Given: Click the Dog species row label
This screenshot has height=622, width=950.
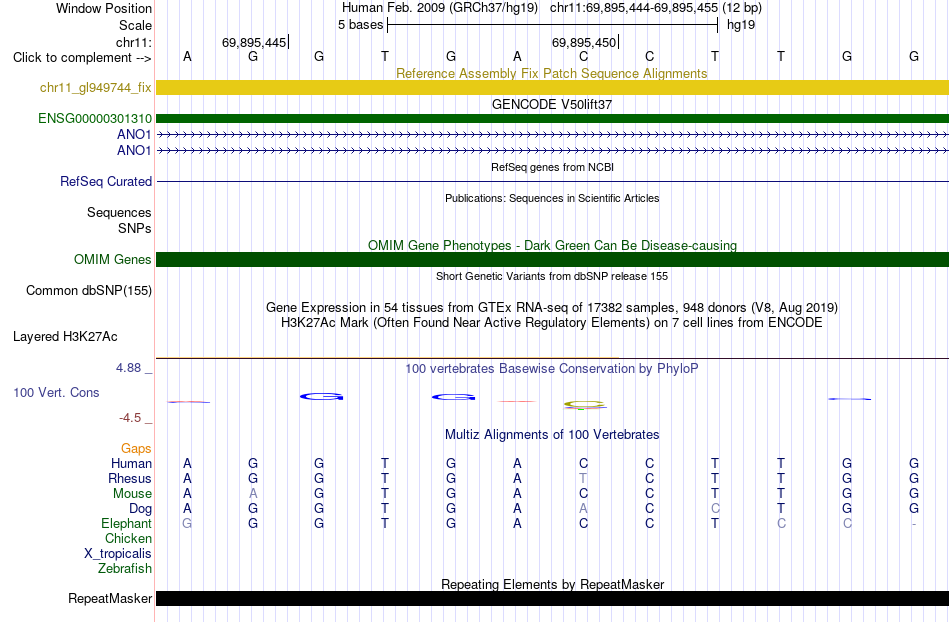Looking at the screenshot, I should pos(141,509).
